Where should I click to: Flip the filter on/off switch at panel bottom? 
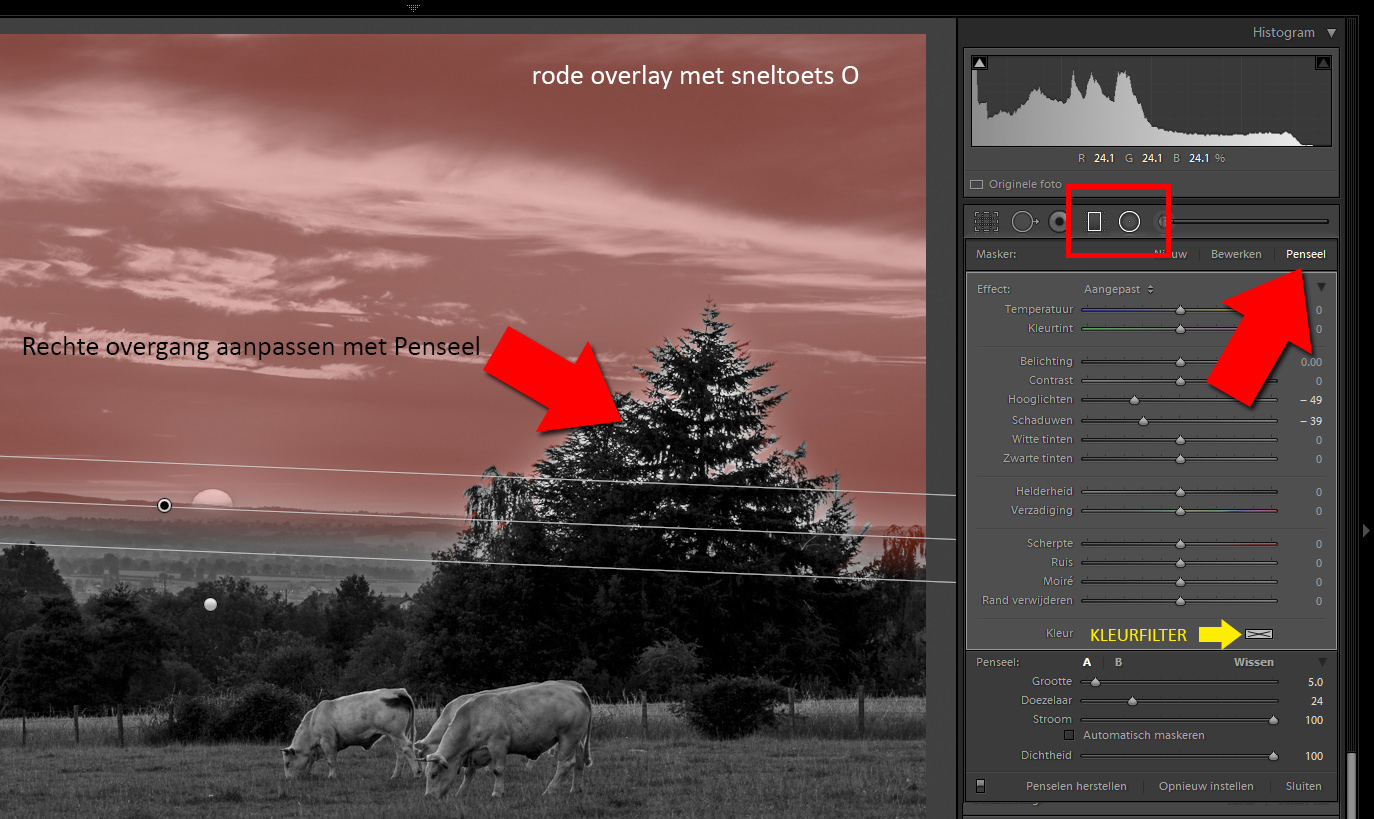(x=980, y=786)
